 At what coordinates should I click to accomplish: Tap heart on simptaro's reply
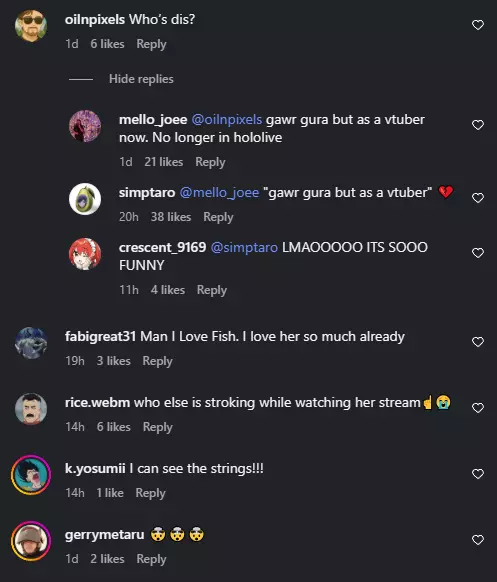click(478, 198)
